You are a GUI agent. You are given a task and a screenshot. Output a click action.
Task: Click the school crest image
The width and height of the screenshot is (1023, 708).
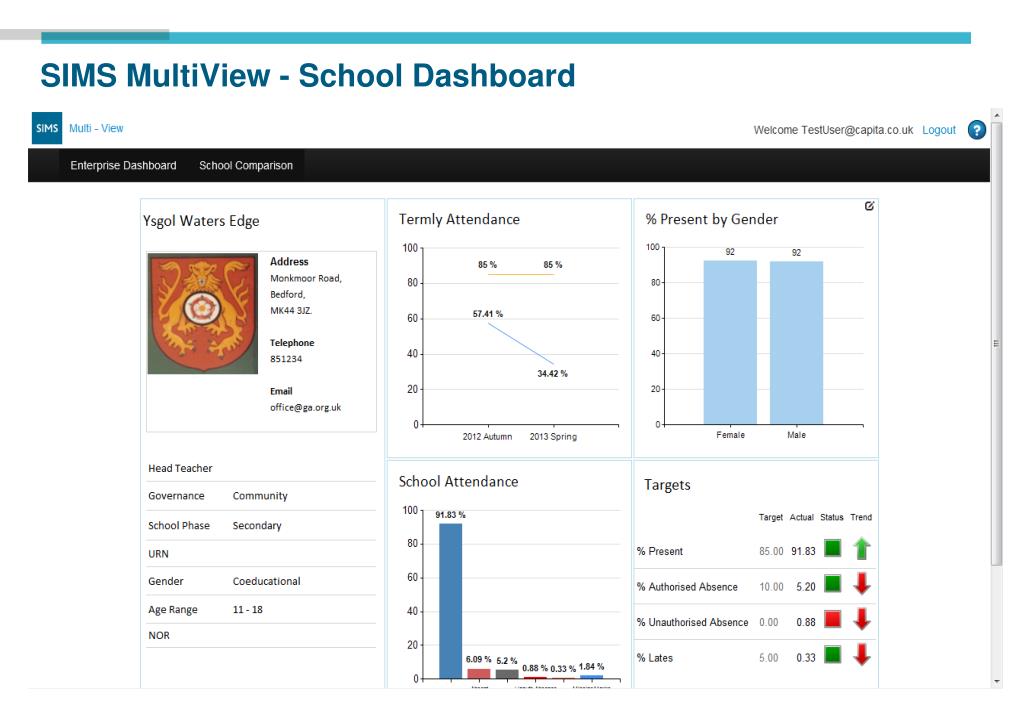[x=202, y=314]
